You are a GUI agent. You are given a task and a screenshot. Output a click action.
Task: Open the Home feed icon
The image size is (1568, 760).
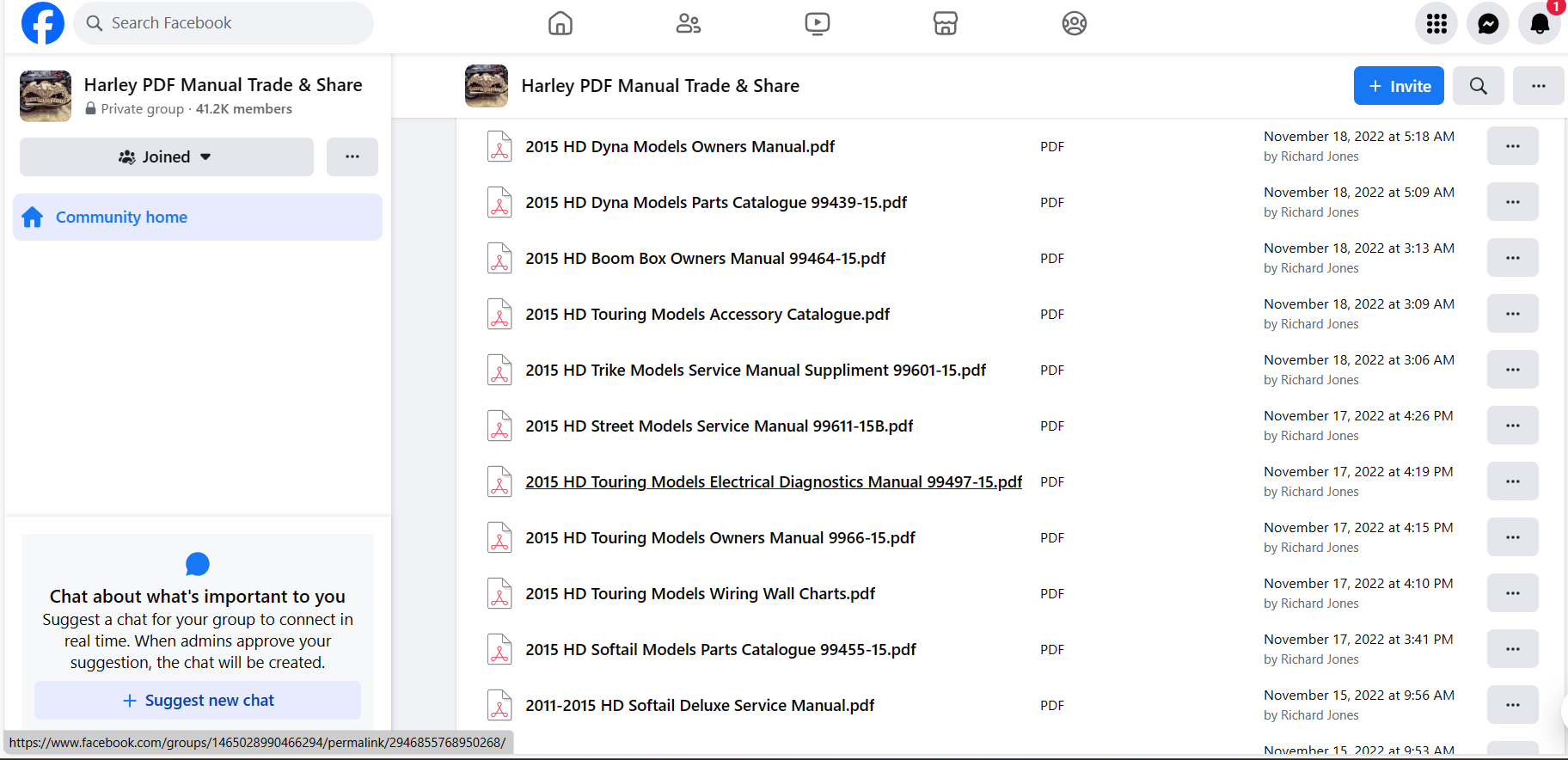point(560,23)
